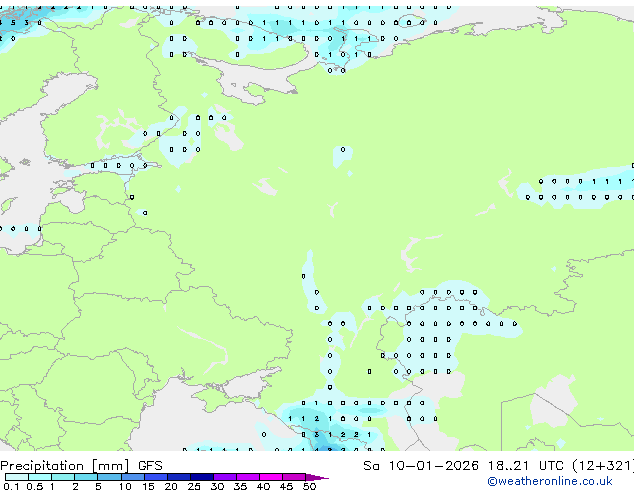Click the 30–35 mm purple legend swatch
This screenshot has height=490, width=634.
coord(225,477)
